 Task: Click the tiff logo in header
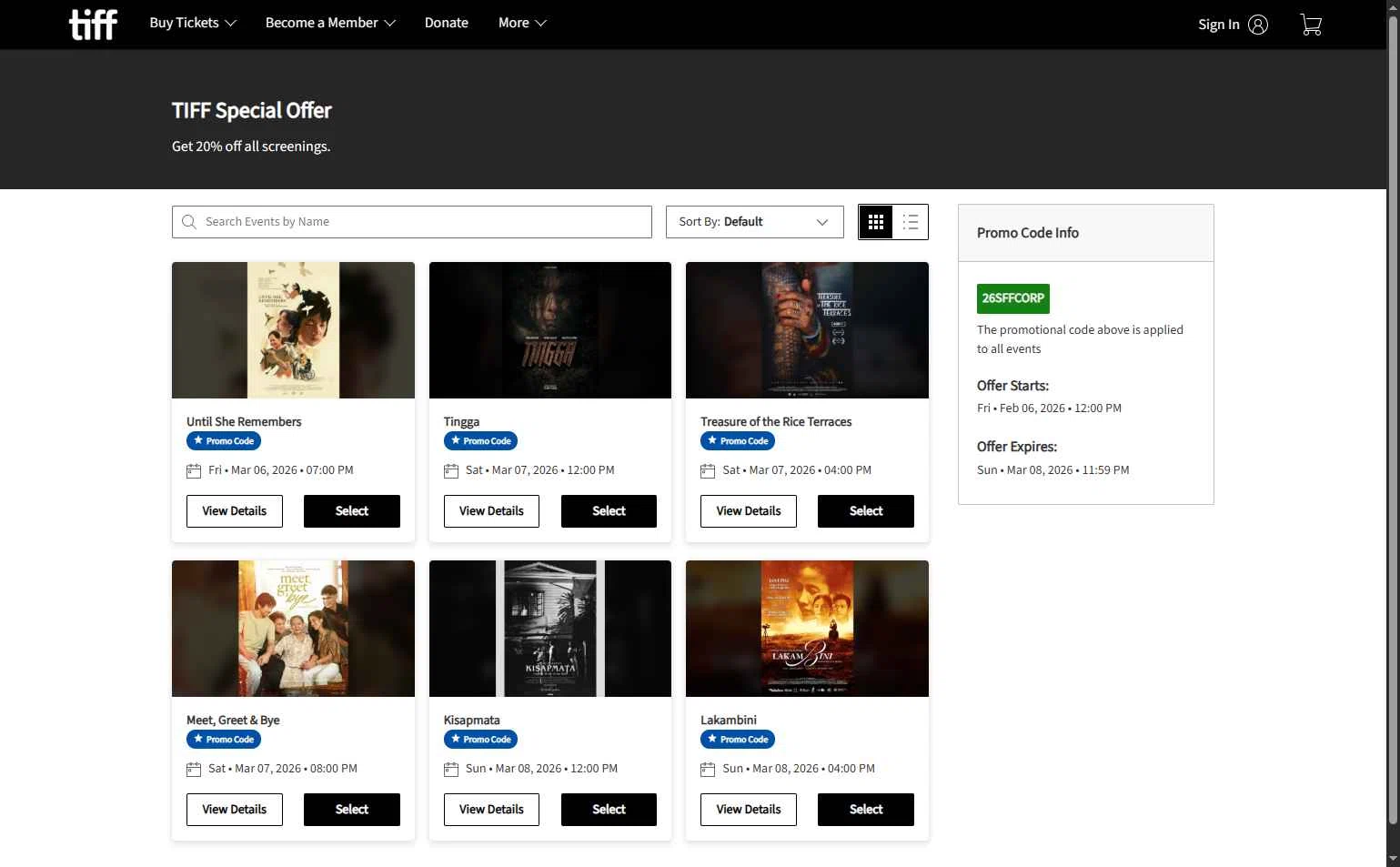click(93, 25)
